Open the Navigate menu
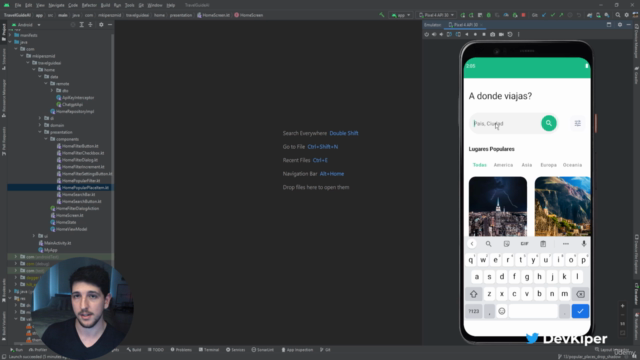This screenshot has height=360, width=640. (x=56, y=5)
